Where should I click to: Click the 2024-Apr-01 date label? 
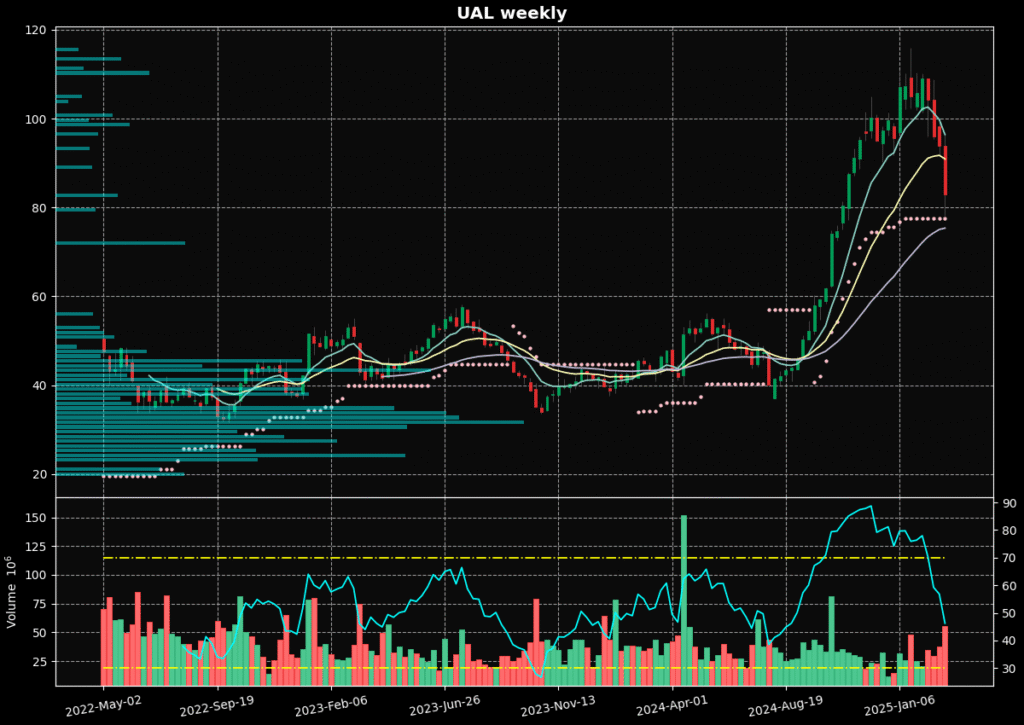[x=671, y=707]
